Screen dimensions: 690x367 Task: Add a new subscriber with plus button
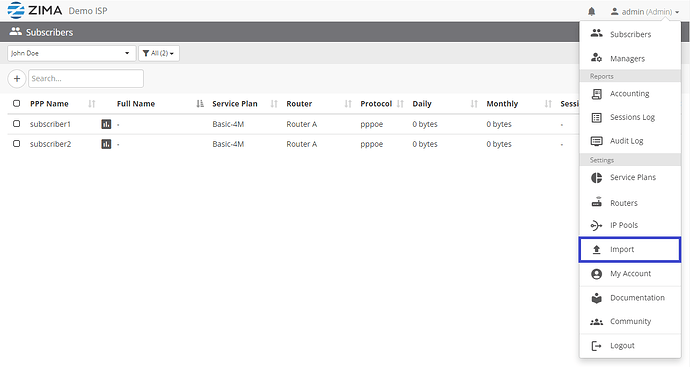[x=17, y=79]
